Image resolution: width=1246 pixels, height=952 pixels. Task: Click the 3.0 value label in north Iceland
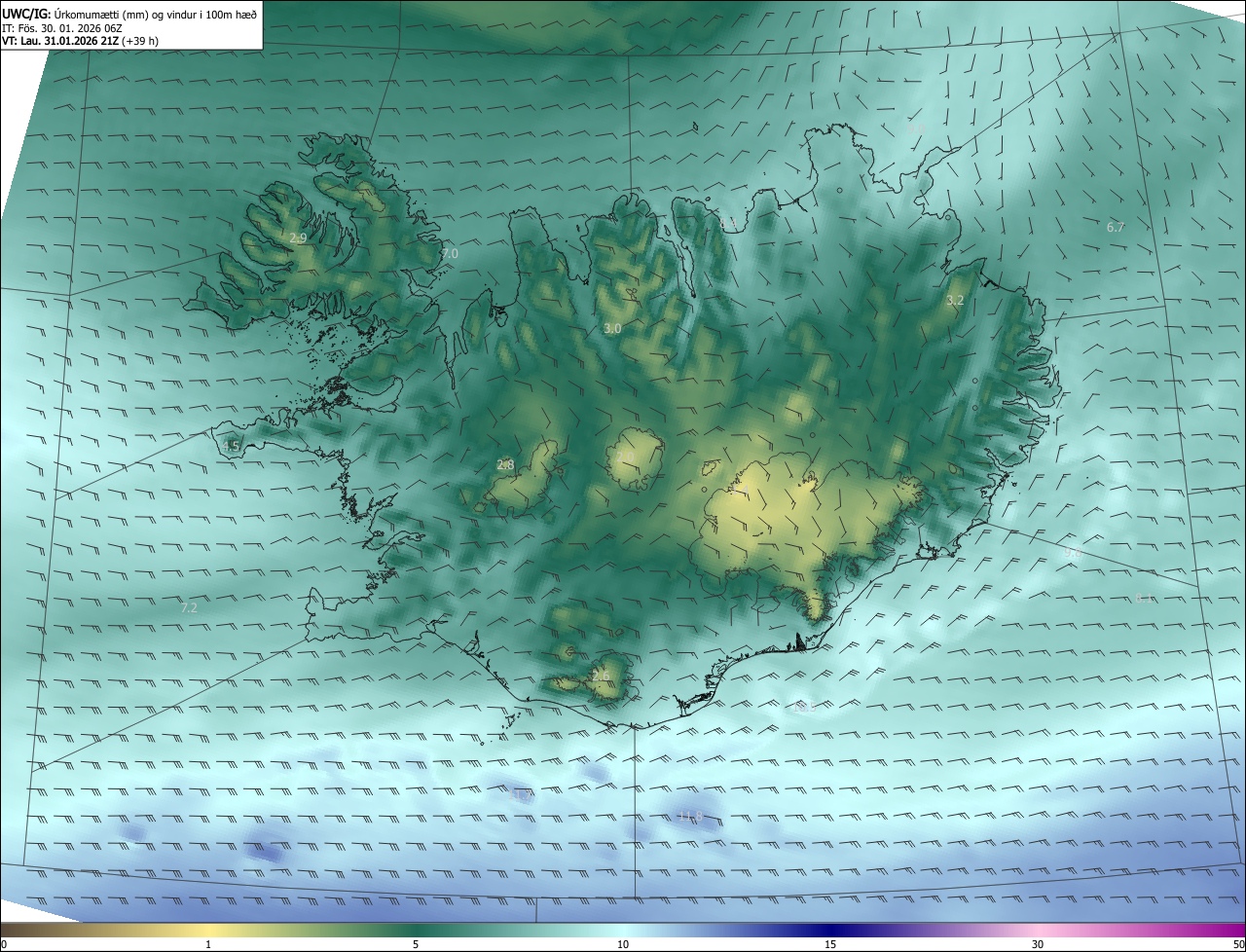[612, 329]
